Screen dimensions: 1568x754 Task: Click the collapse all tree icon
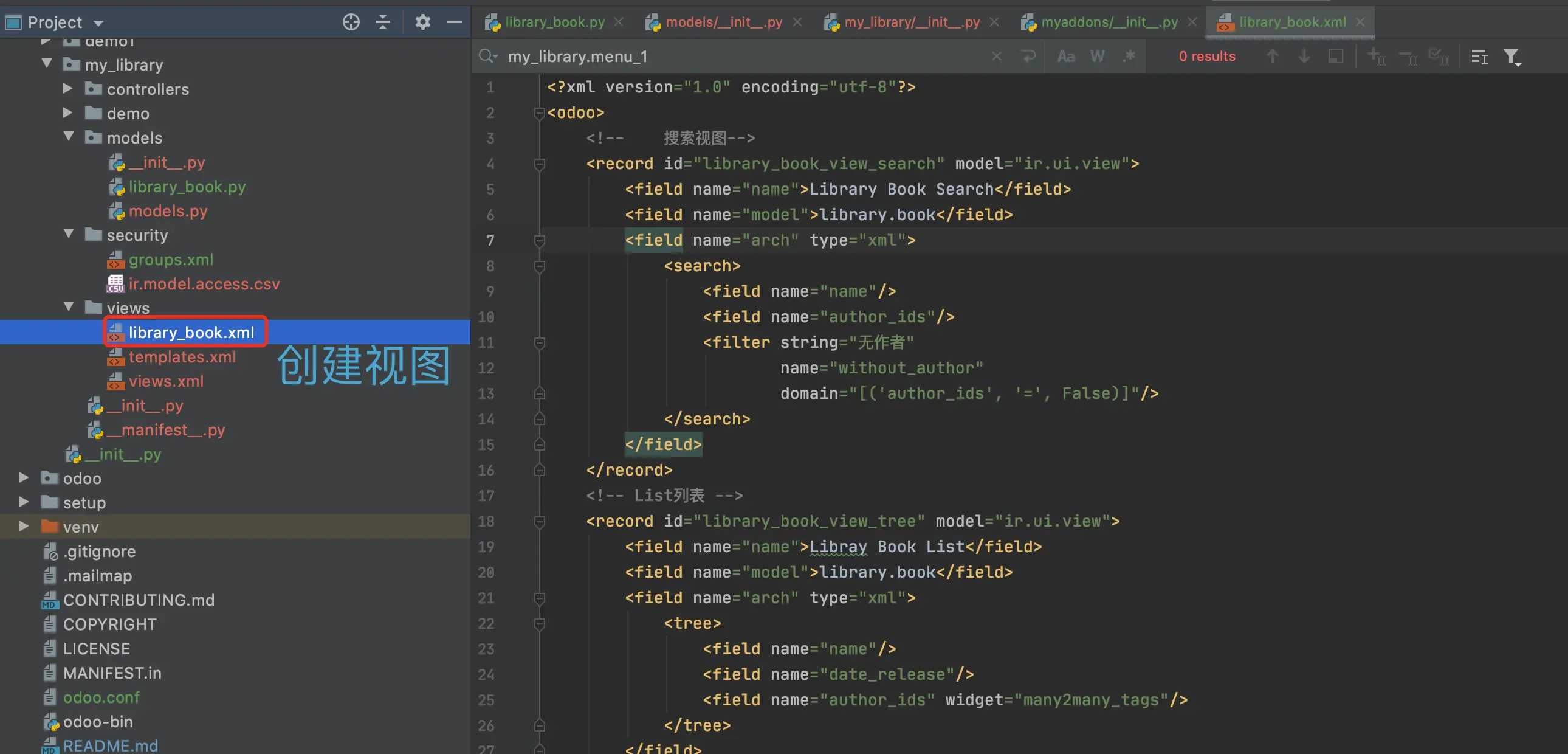(x=382, y=22)
